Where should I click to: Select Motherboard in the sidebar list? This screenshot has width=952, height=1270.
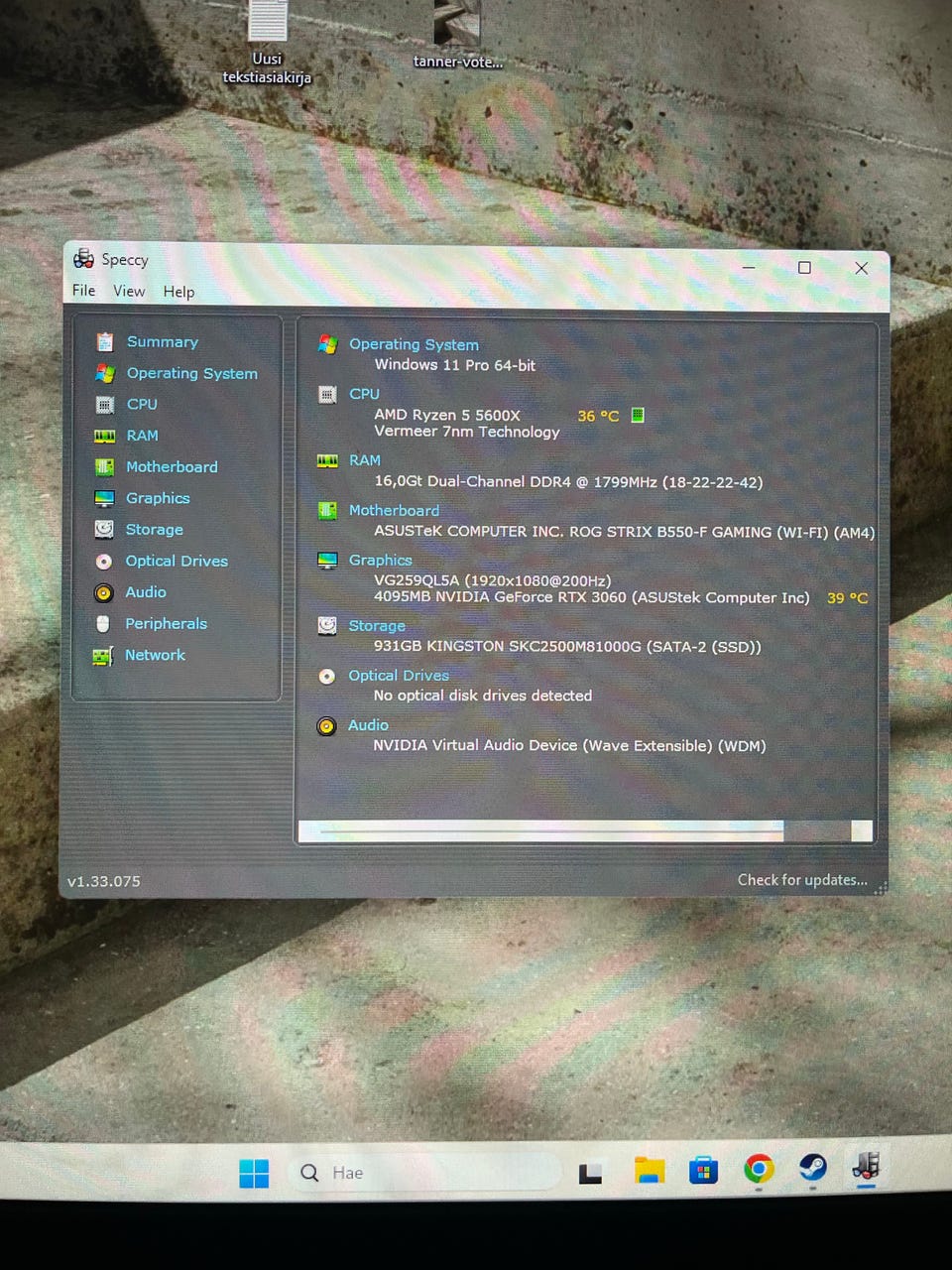coord(172,467)
